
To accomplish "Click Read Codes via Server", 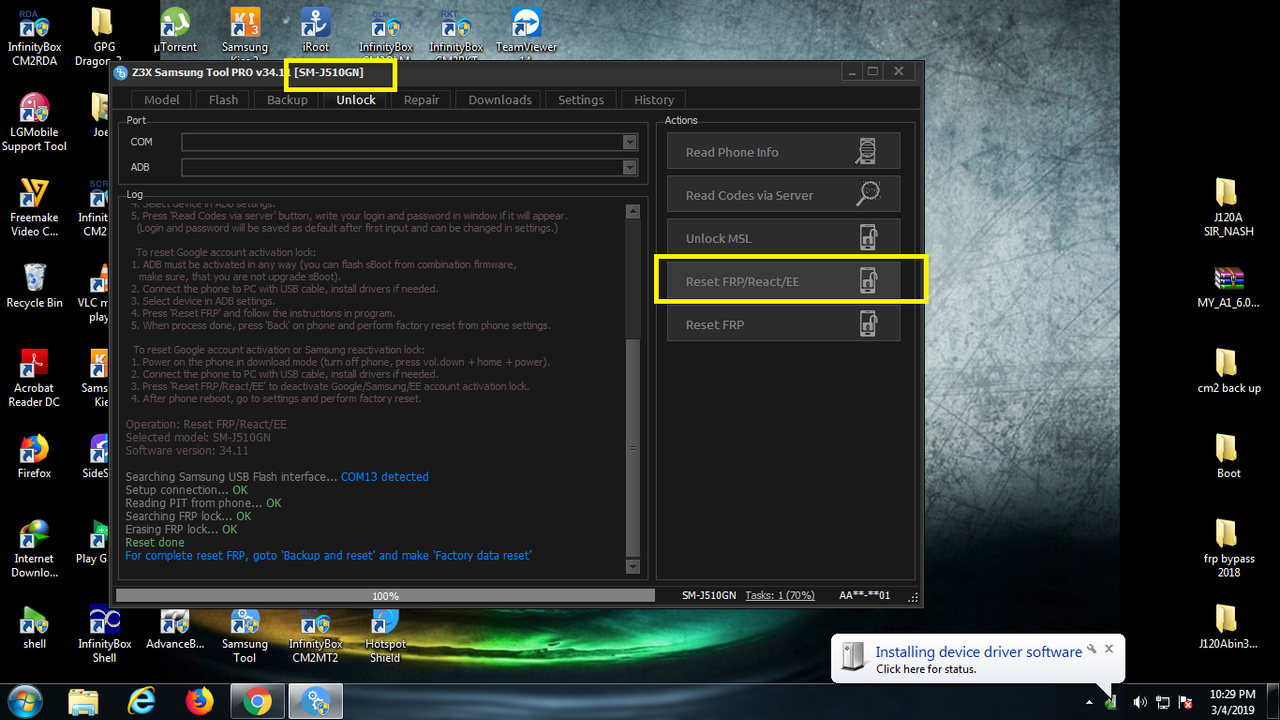I will click(x=784, y=195).
